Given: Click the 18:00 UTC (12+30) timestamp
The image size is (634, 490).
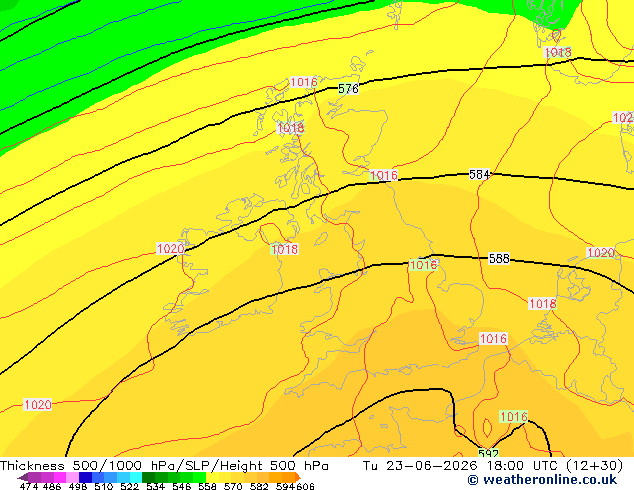Looking at the screenshot, I should 555,466.
